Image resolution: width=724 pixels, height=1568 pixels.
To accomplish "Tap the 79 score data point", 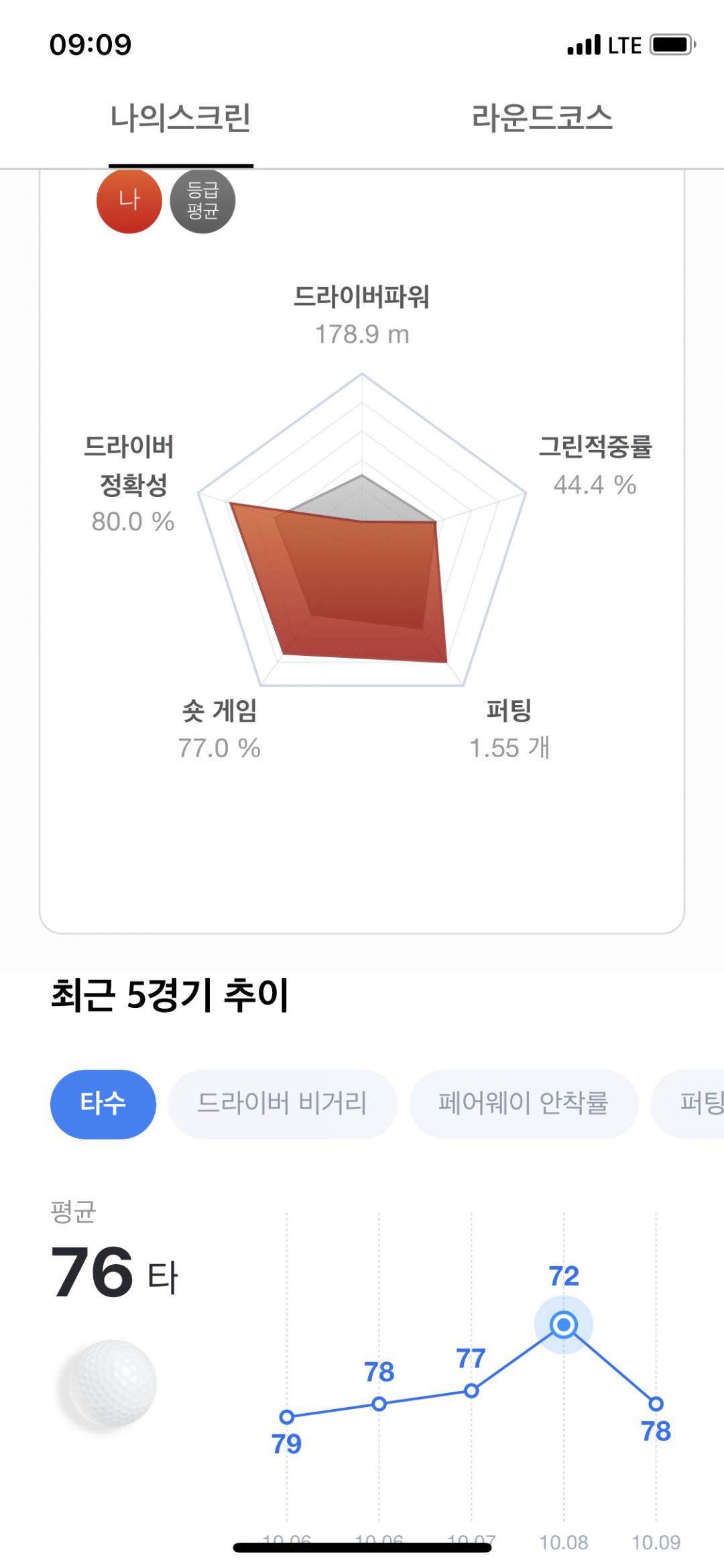I will pyautogui.click(x=287, y=1417).
